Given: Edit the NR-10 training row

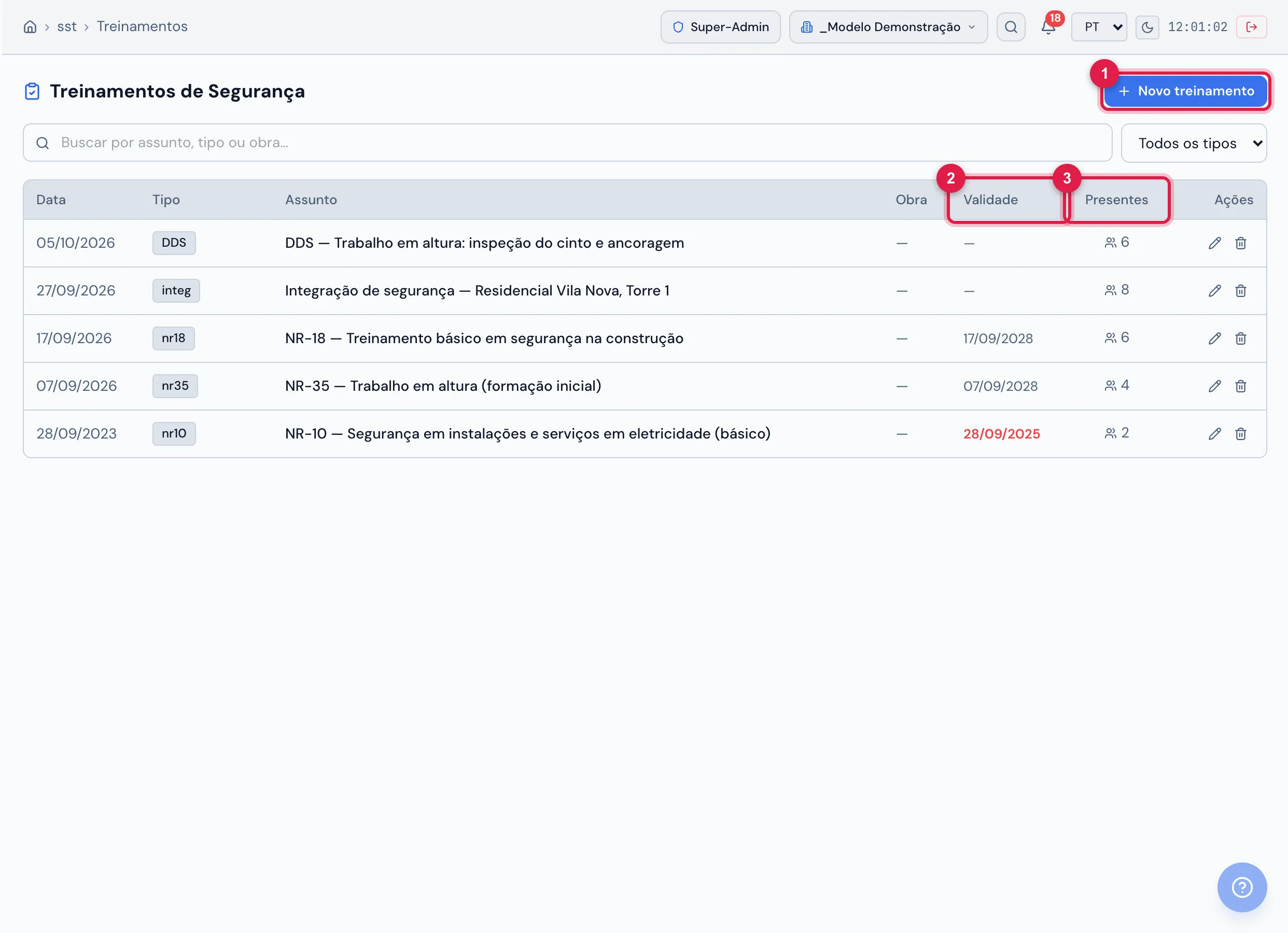Looking at the screenshot, I should coord(1215,434).
